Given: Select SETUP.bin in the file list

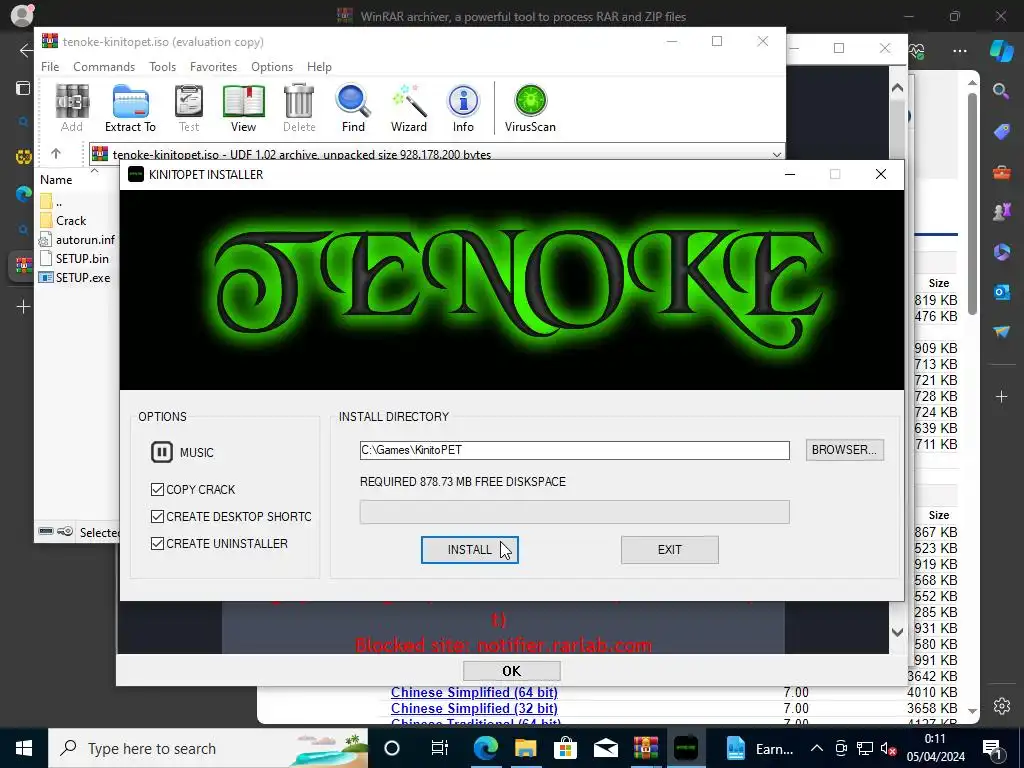Looking at the screenshot, I should coord(82,259).
